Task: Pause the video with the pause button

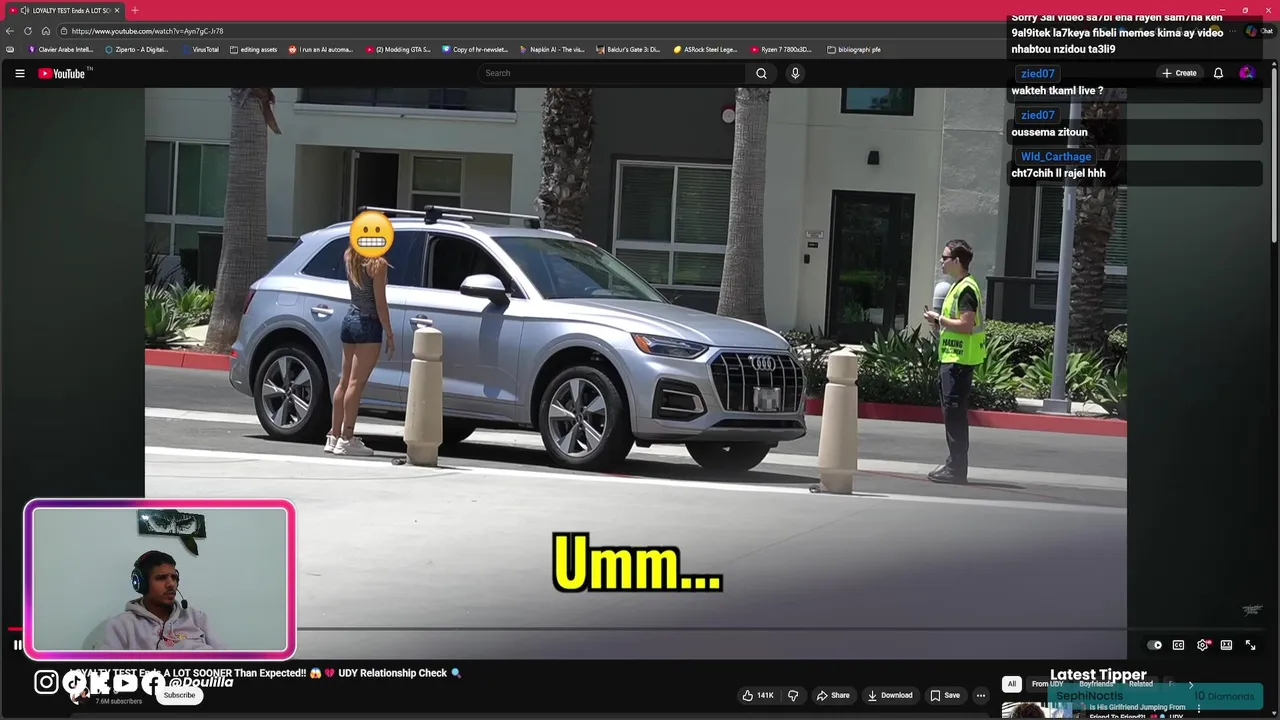Action: point(17,645)
